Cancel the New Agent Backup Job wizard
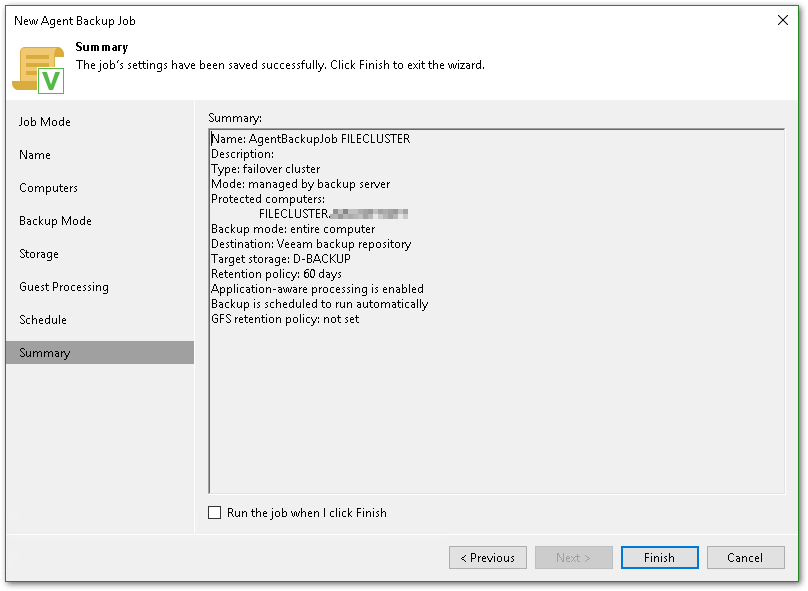 745,558
